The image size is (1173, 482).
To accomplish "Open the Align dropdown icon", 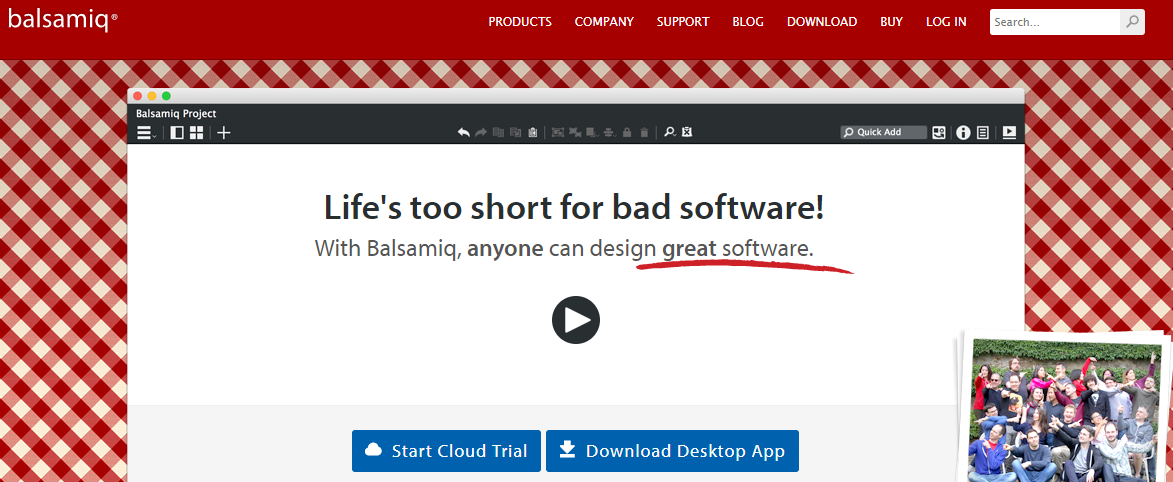I will coord(610,132).
